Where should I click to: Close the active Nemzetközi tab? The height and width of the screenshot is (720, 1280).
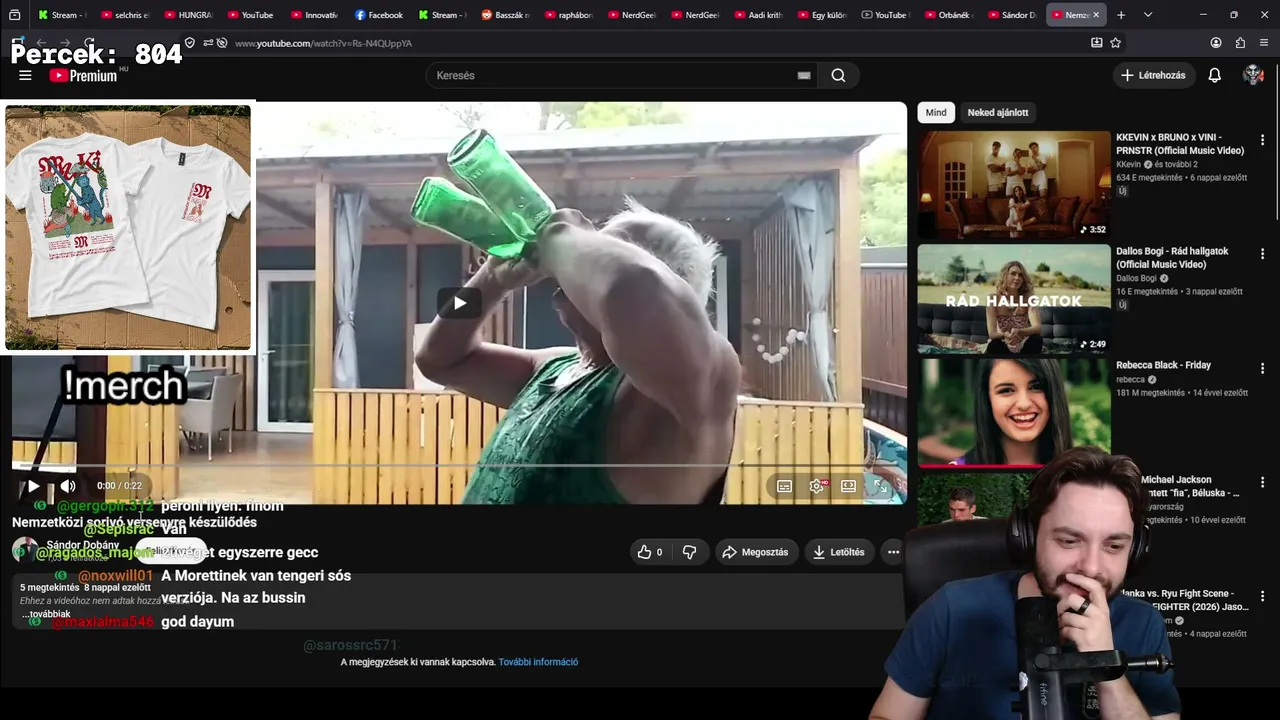[x=1096, y=15]
